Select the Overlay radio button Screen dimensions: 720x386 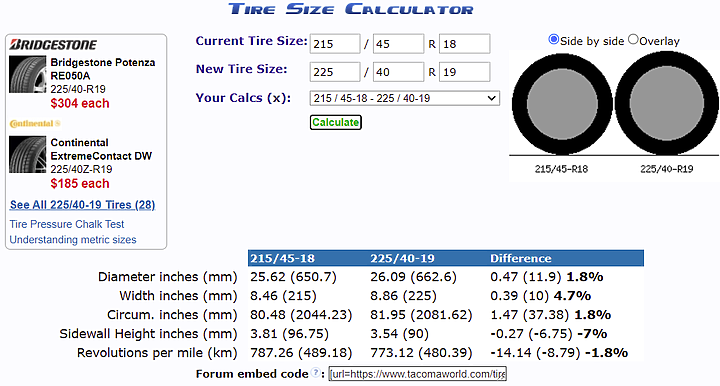633,39
